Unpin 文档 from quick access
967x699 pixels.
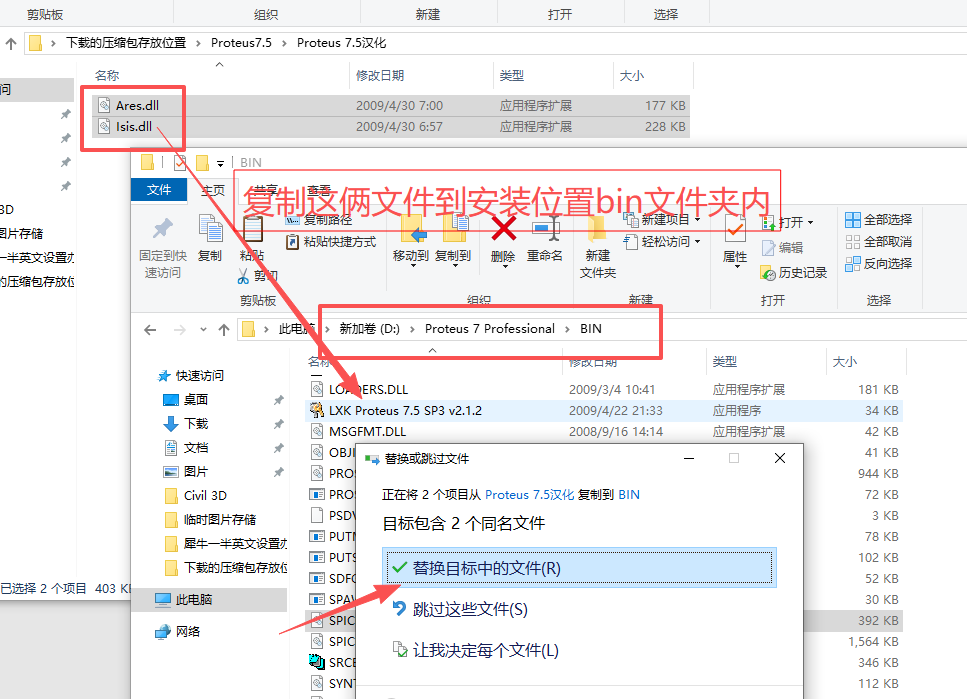tap(278, 446)
